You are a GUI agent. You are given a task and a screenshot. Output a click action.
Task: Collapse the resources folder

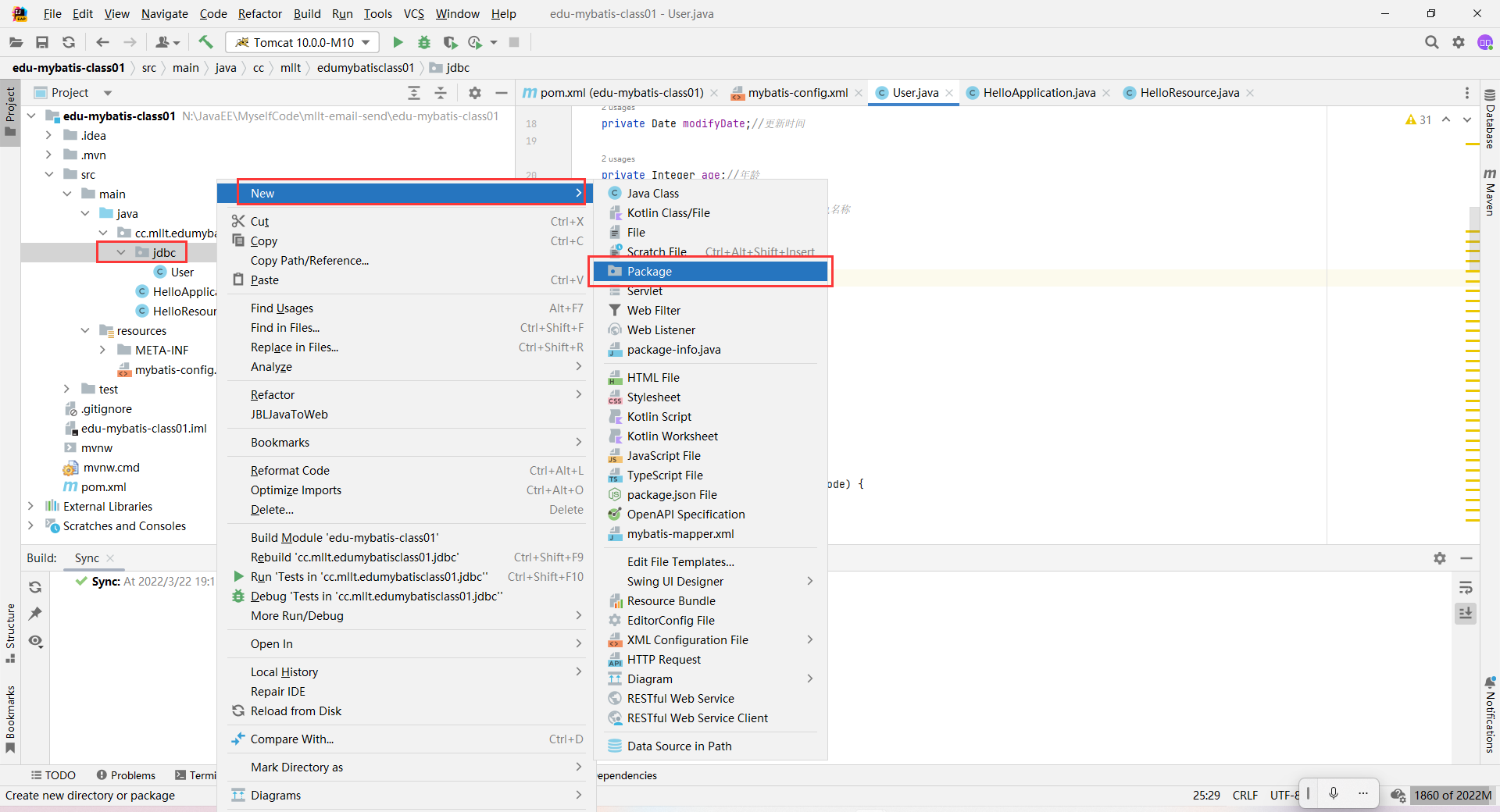[84, 330]
